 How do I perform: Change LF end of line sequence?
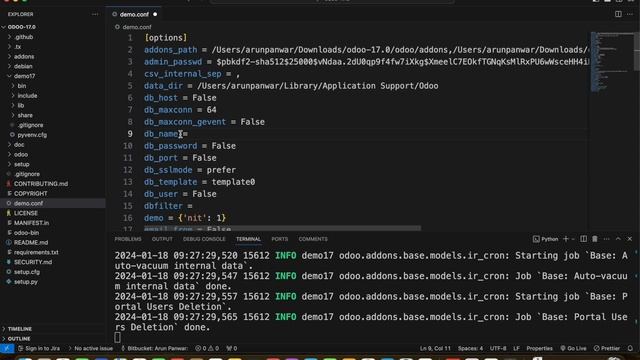(516, 349)
